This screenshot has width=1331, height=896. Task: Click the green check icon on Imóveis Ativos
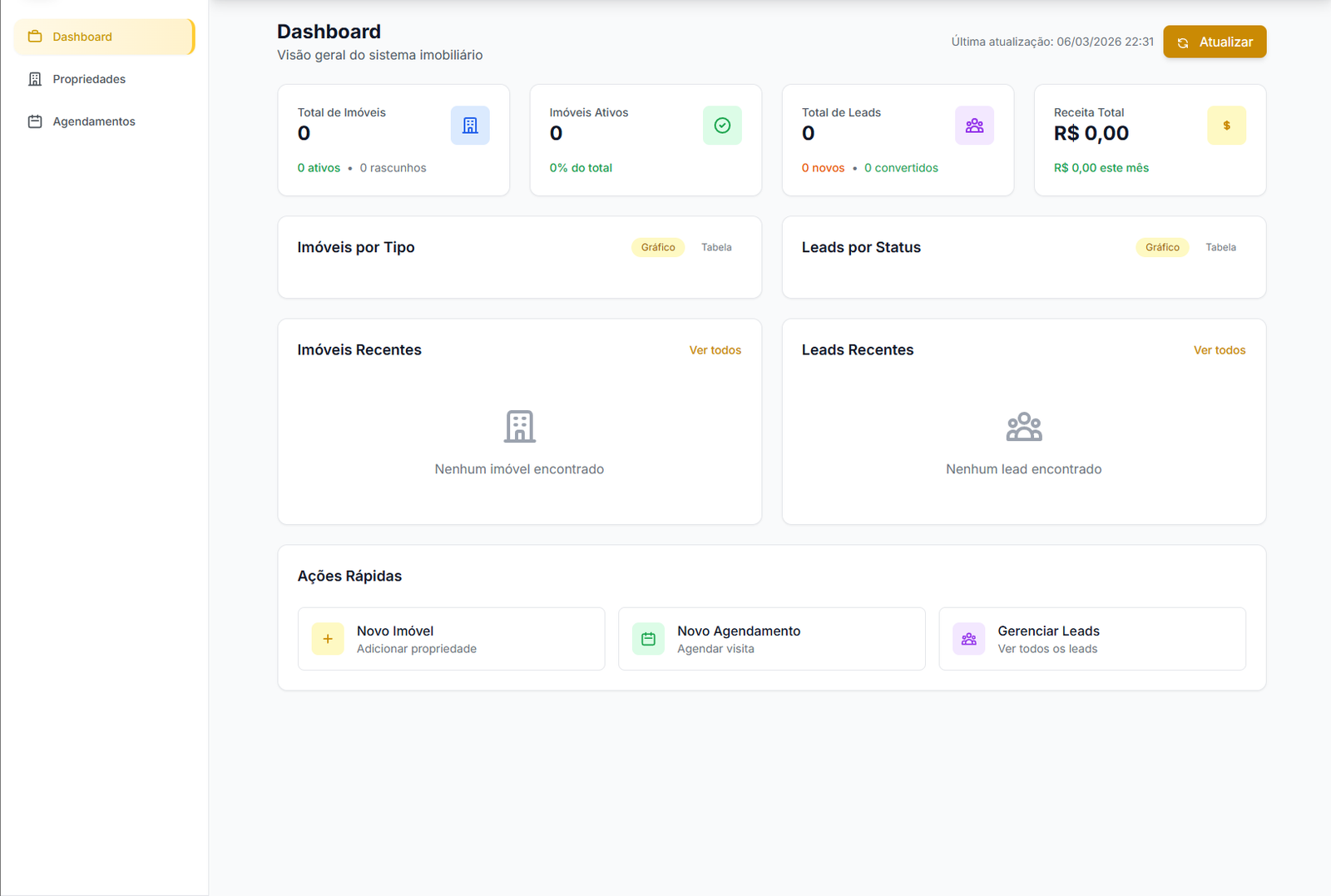pos(722,125)
